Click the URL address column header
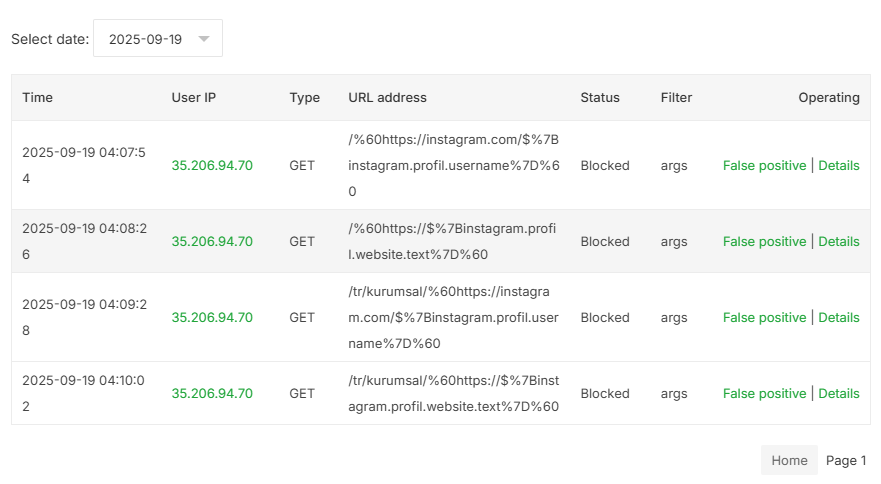Image resolution: width=881 pixels, height=484 pixels. point(387,97)
